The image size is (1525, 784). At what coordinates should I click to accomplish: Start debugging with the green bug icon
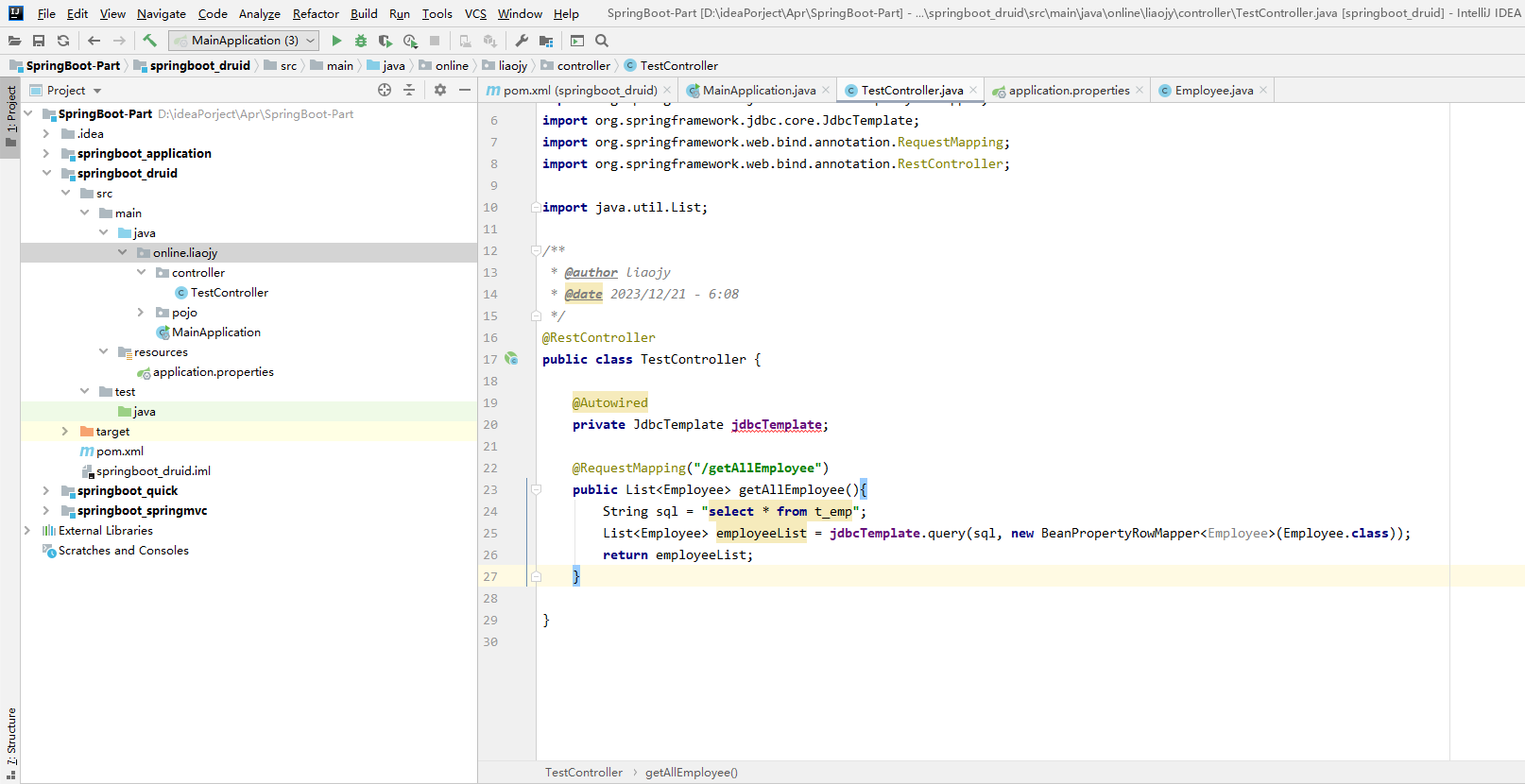[x=361, y=41]
